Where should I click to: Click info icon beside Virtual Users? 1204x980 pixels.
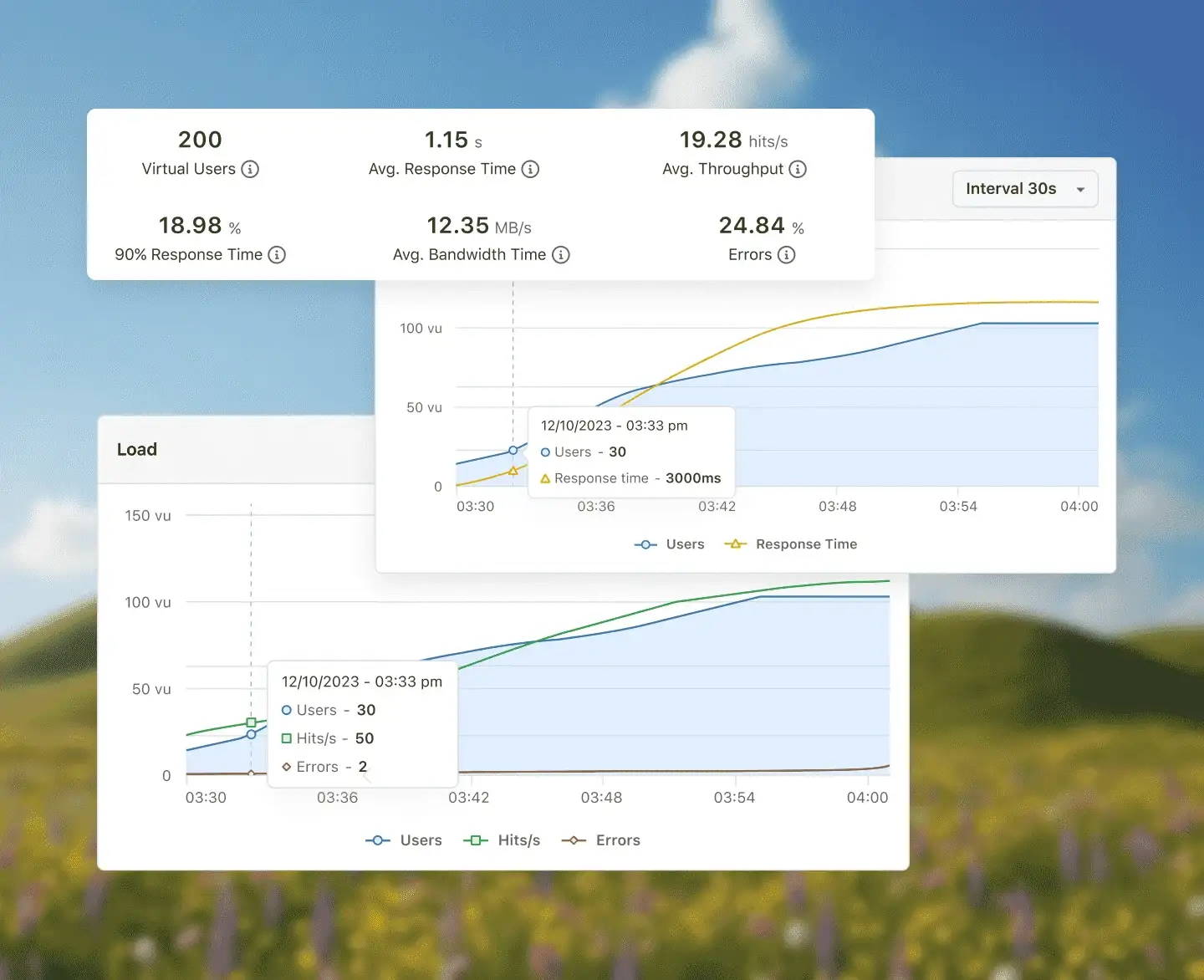(250, 169)
